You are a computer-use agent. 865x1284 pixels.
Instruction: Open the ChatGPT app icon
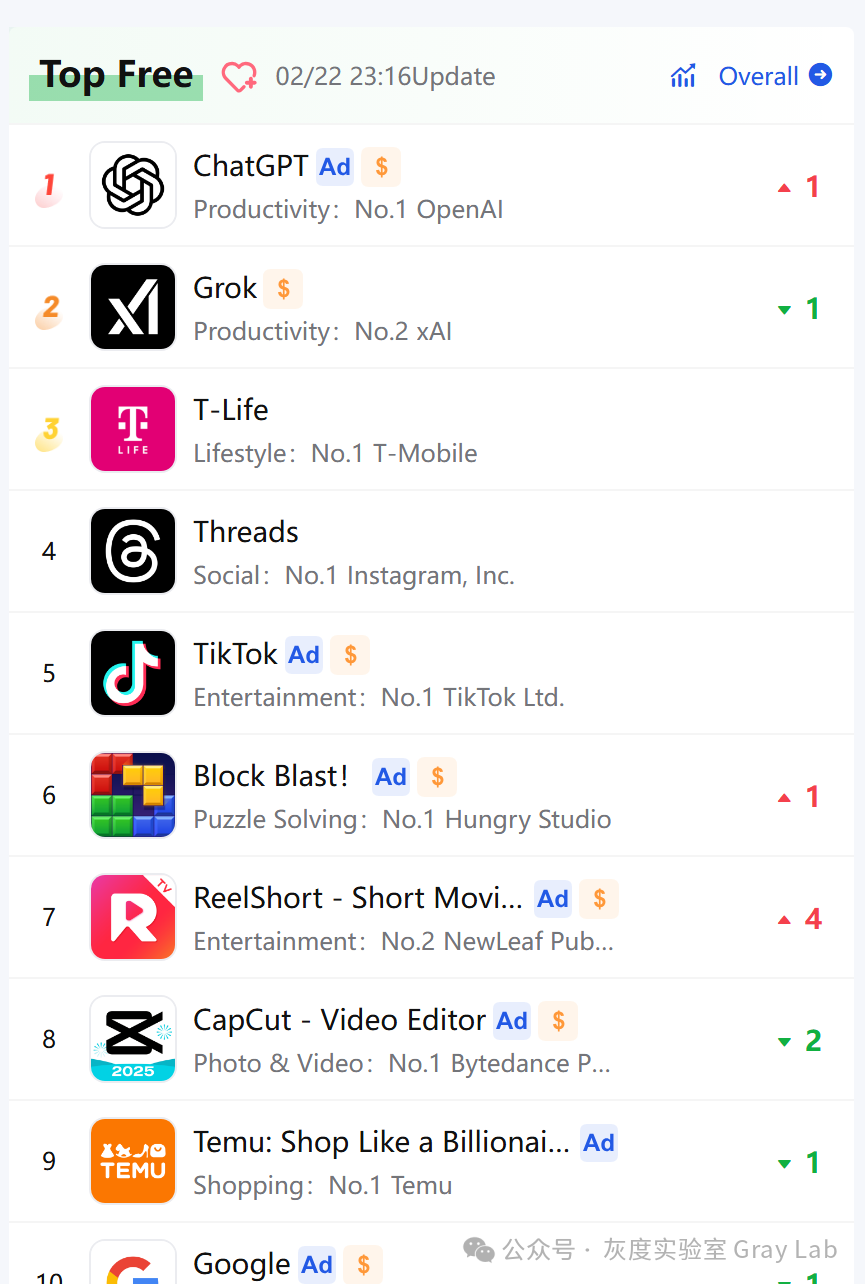[x=133, y=185]
